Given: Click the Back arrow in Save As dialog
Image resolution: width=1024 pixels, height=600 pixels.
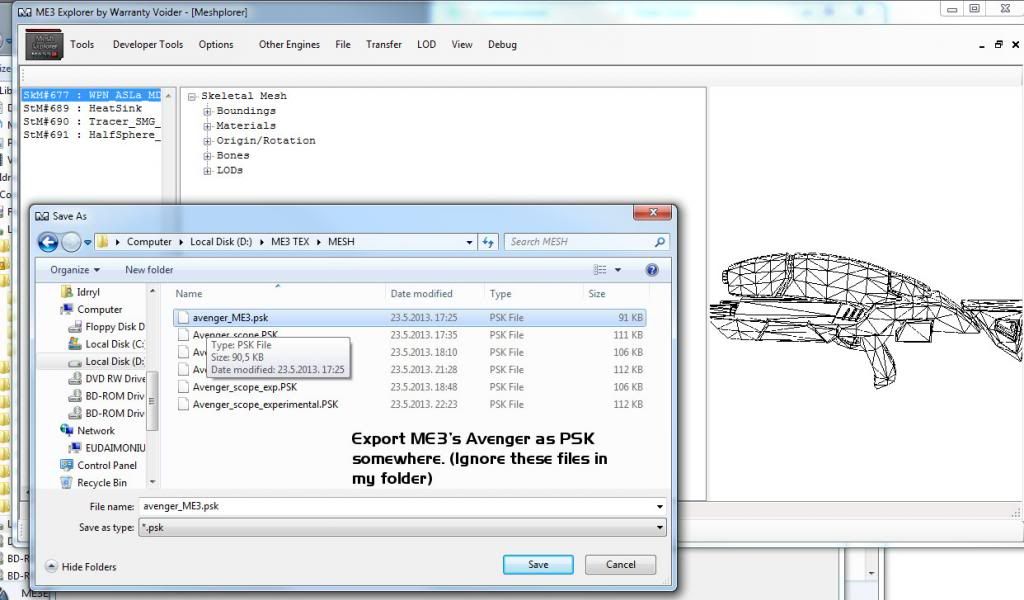Looking at the screenshot, I should [x=48, y=242].
